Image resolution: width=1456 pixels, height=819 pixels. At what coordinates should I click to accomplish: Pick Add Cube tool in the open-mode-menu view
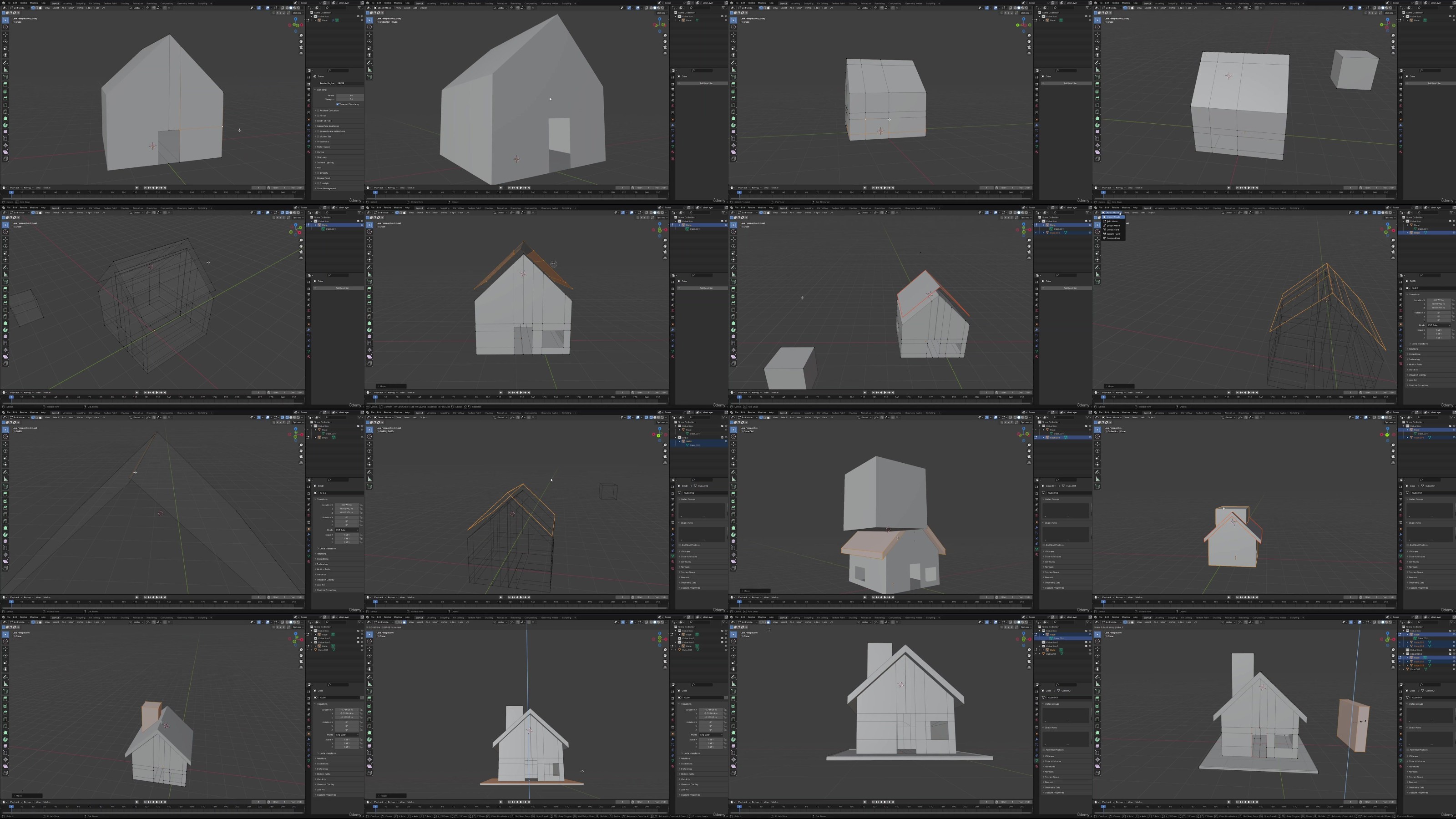[1097, 282]
